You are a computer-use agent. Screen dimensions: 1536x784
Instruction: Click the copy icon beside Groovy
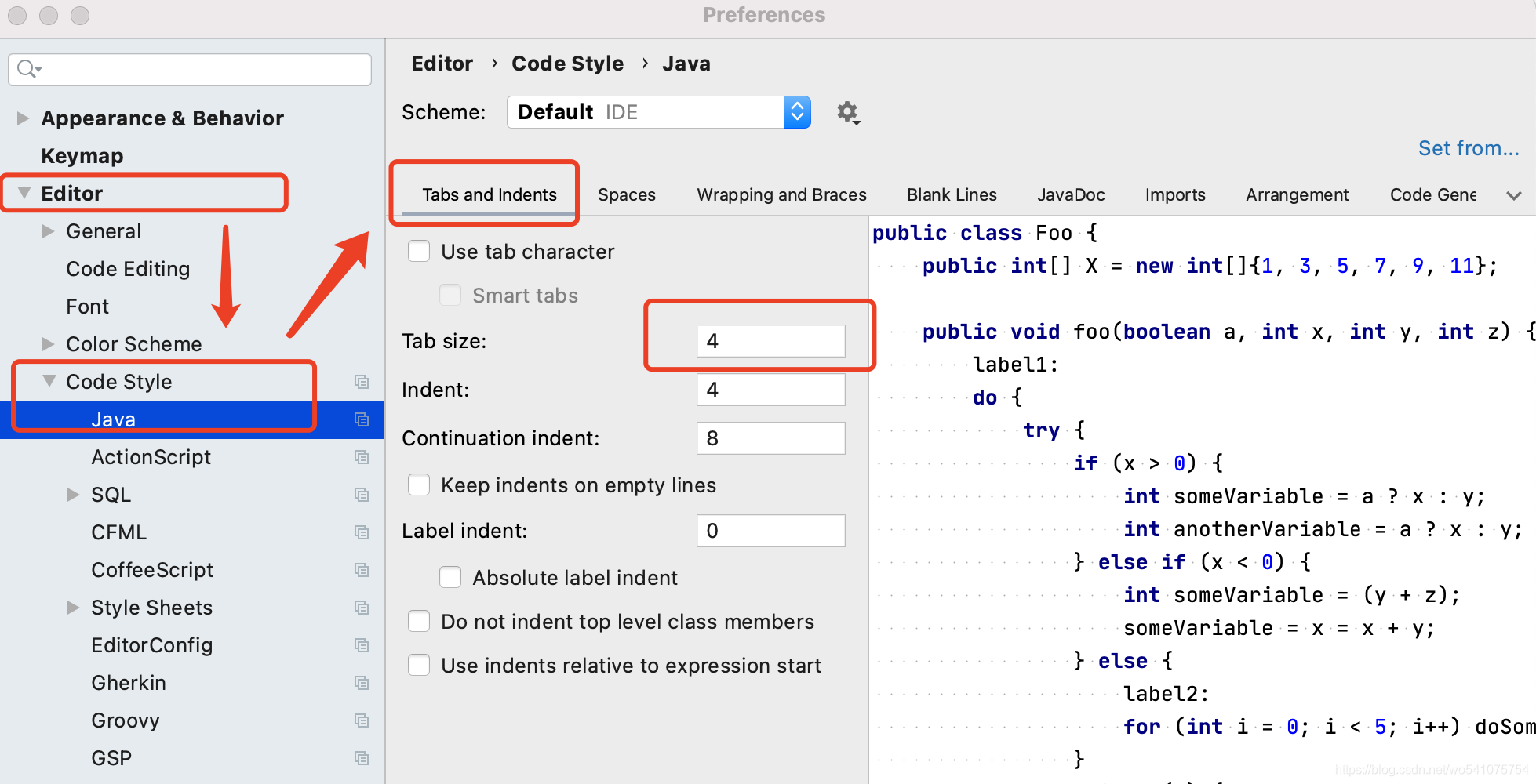click(x=362, y=720)
